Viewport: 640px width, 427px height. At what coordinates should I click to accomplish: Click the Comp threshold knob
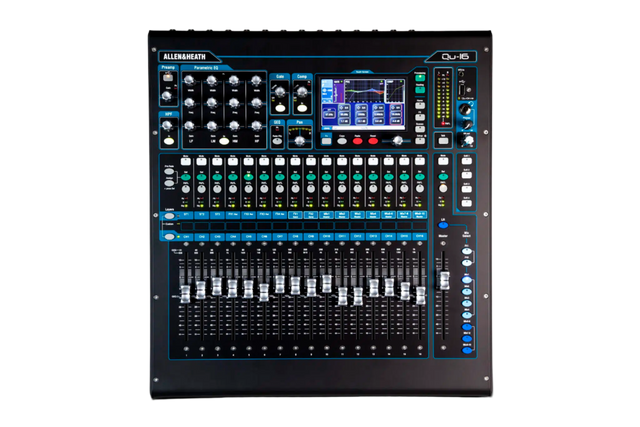[301, 93]
